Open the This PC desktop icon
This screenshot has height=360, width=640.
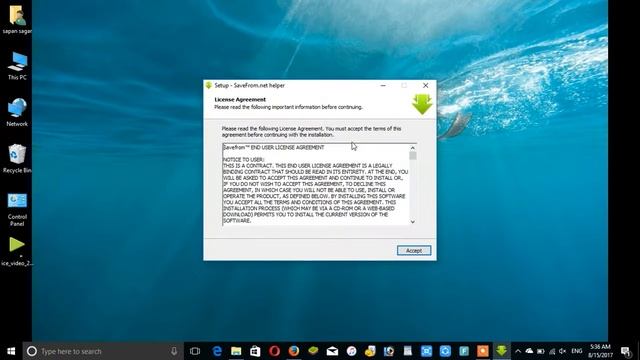point(17,66)
